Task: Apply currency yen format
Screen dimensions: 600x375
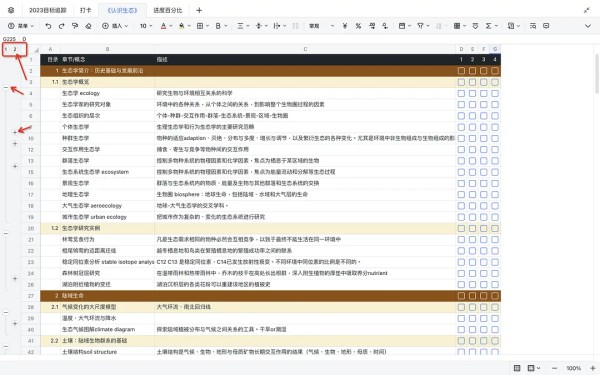Action: click(345, 26)
